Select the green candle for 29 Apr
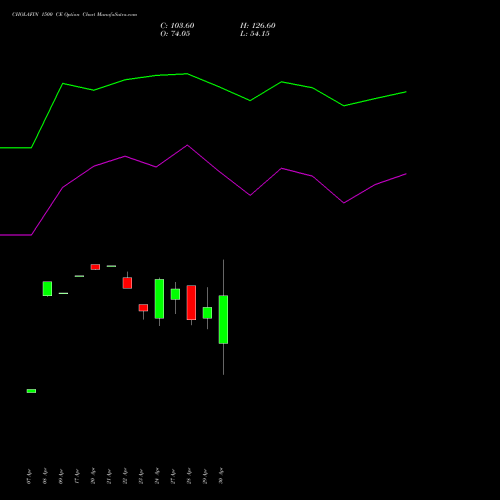 [x=207, y=313]
